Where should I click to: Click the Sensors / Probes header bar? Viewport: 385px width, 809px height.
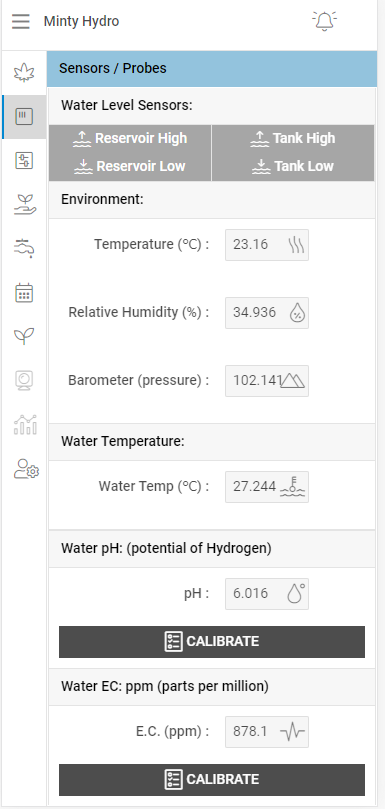[212, 69]
